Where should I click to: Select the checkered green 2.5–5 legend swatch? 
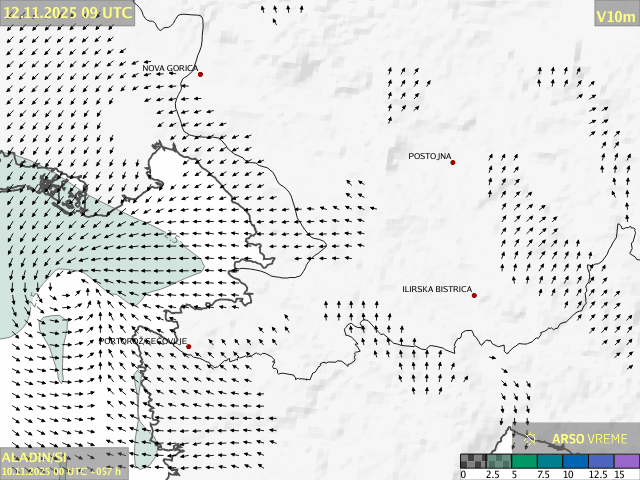click(x=497, y=461)
